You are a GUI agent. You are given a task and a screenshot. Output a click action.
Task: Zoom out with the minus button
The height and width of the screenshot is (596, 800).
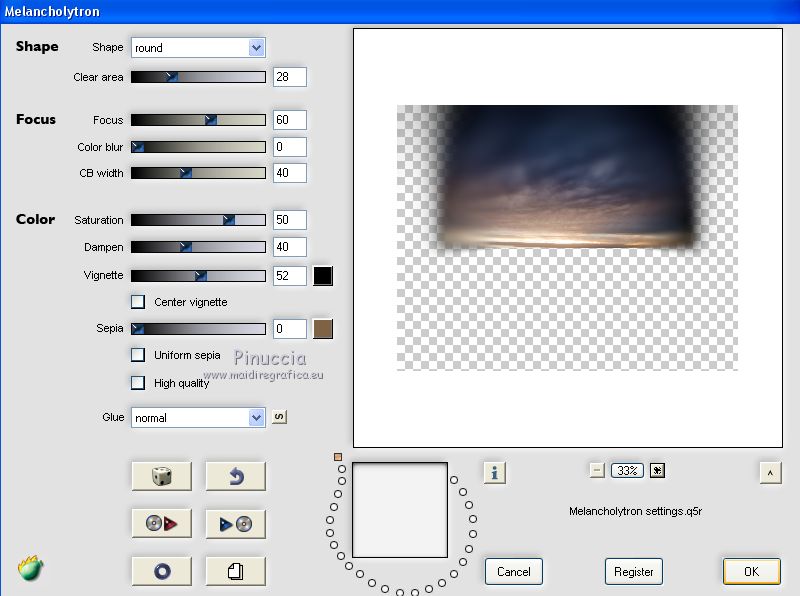(597, 470)
